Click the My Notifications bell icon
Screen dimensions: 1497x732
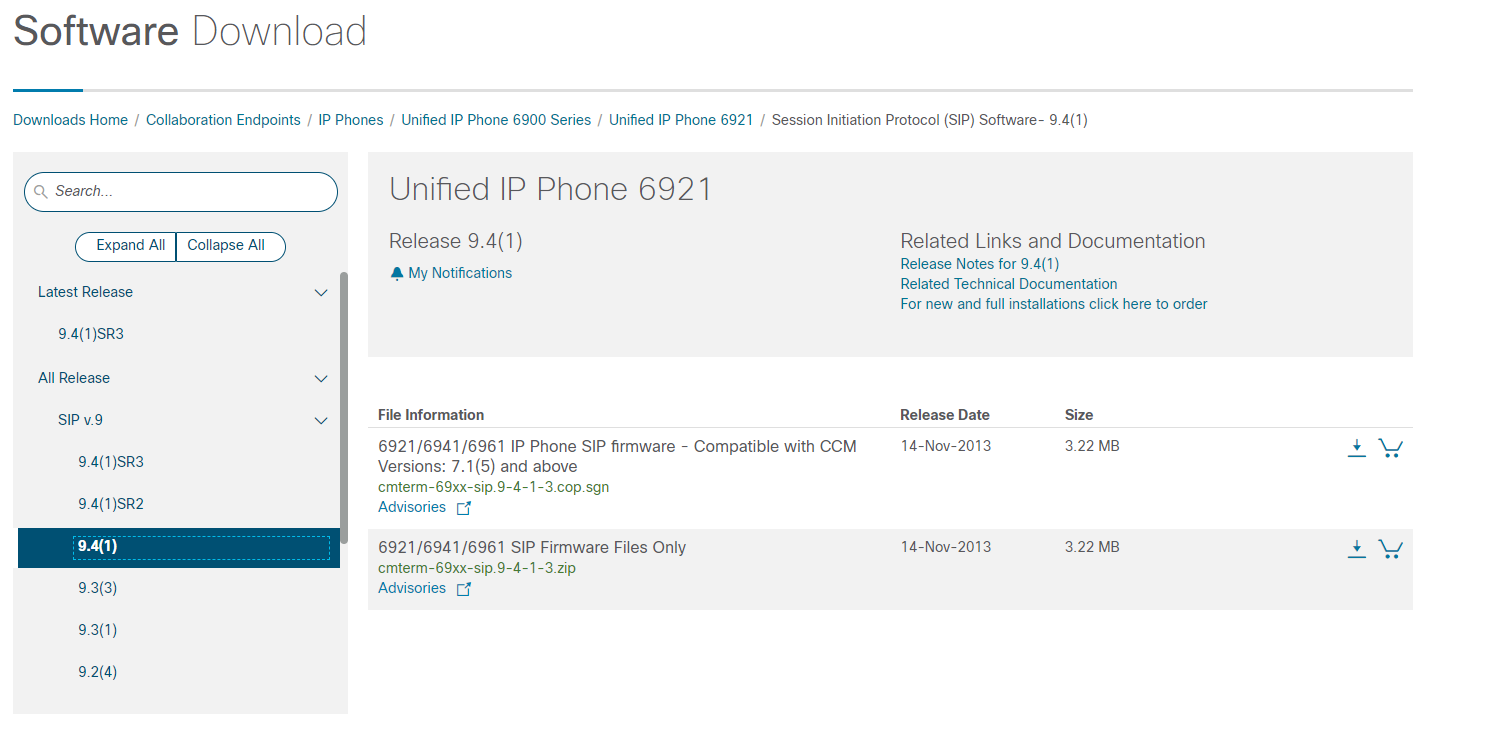[x=397, y=273]
